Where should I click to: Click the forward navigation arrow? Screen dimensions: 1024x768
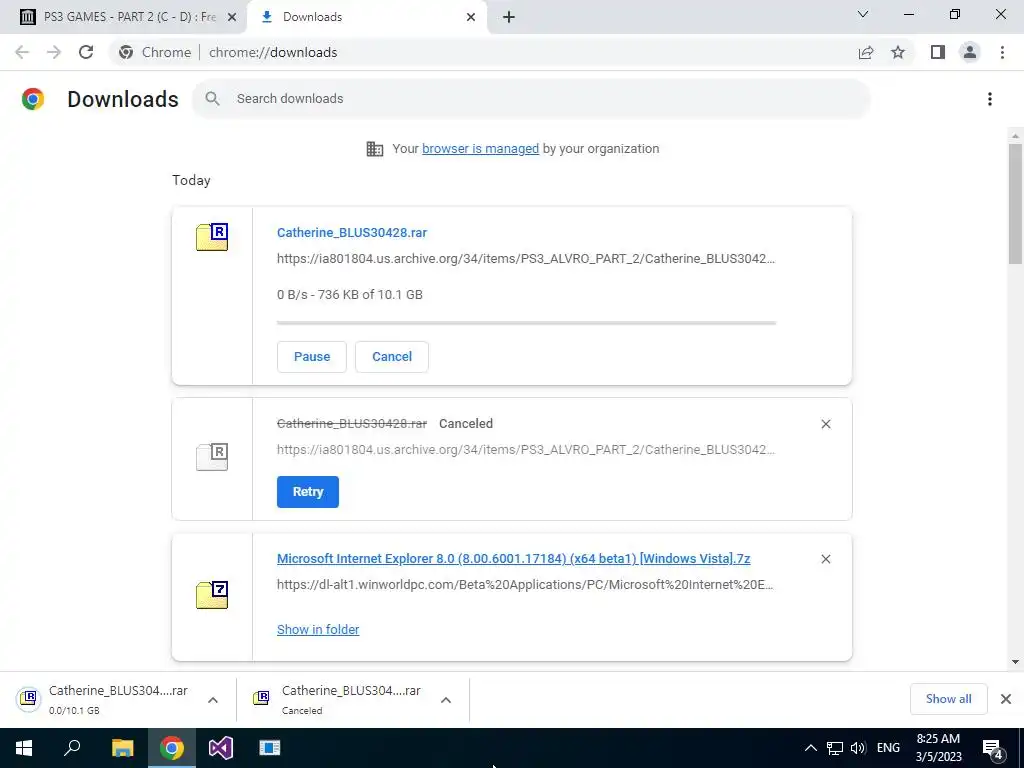coord(54,52)
